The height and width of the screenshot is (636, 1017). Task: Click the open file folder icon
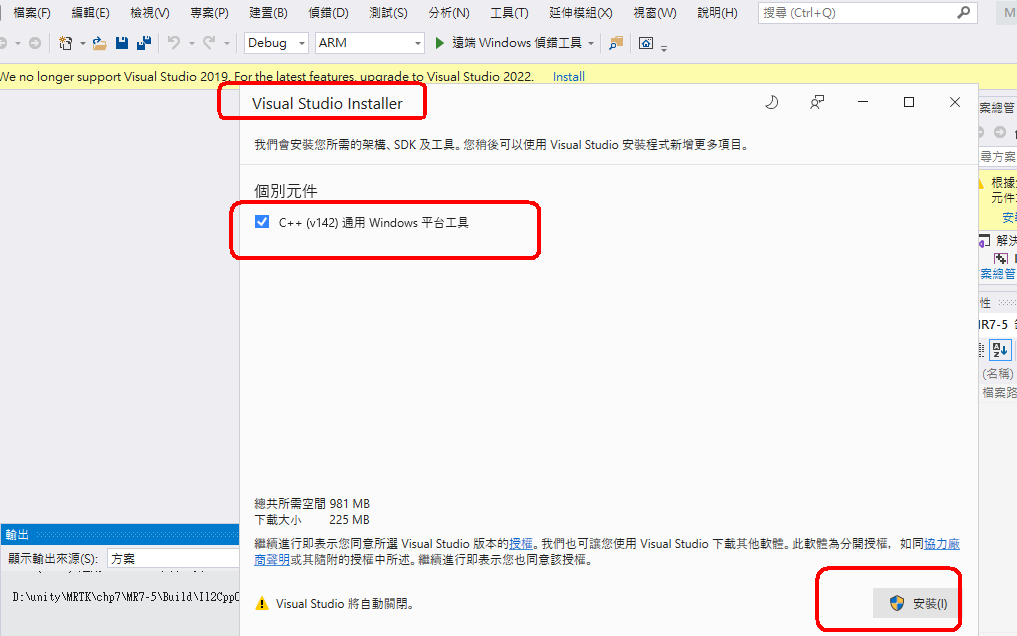coord(99,43)
